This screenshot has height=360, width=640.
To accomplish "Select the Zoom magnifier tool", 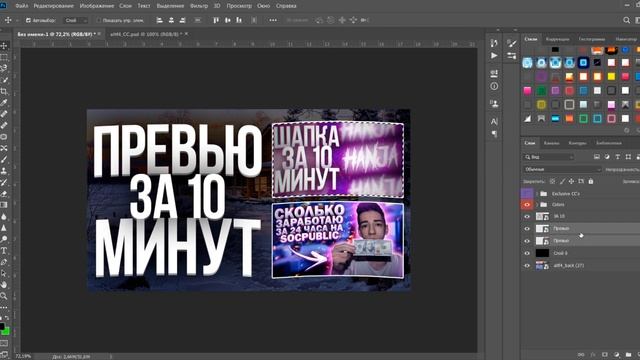I will click(4, 296).
